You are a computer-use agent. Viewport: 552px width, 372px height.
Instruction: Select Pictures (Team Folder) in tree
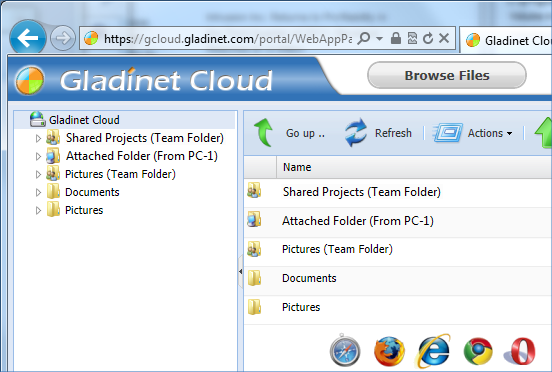coord(120,174)
